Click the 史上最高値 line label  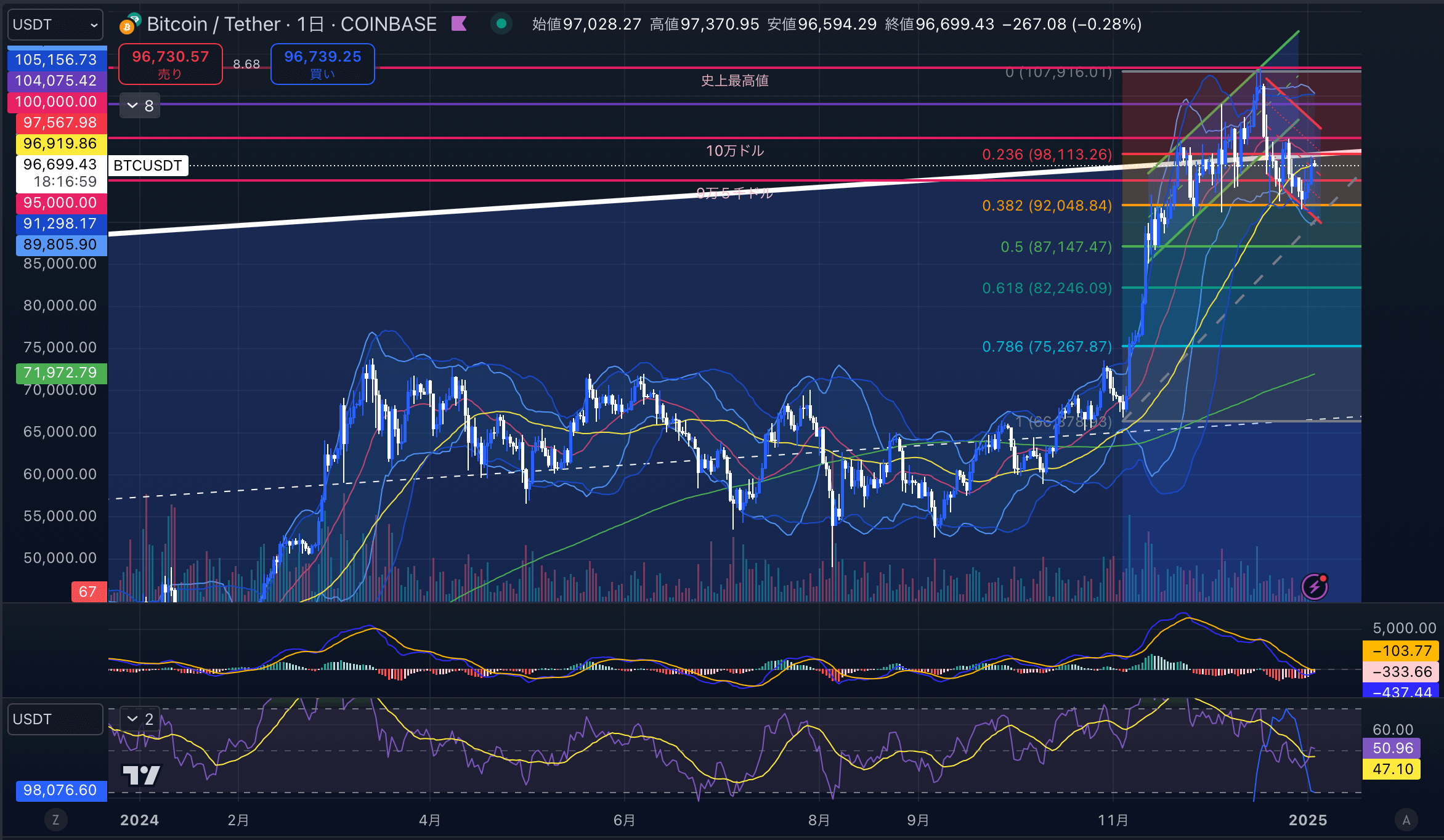click(x=735, y=81)
